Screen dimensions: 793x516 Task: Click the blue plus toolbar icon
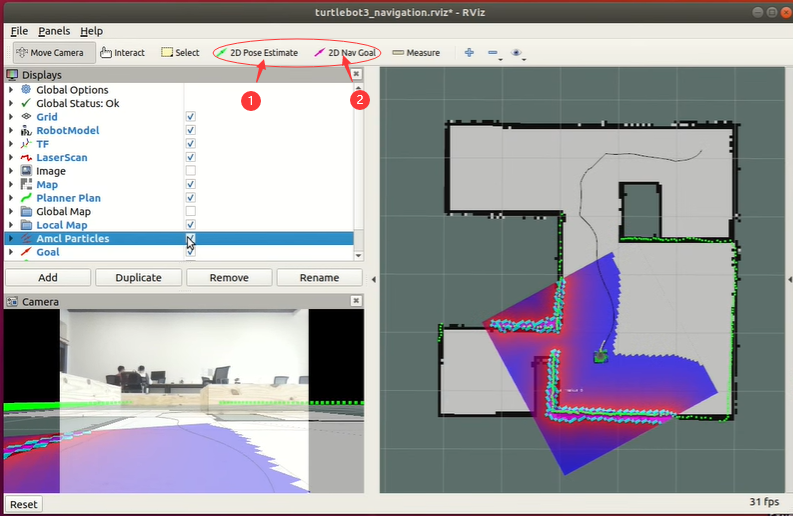469,53
